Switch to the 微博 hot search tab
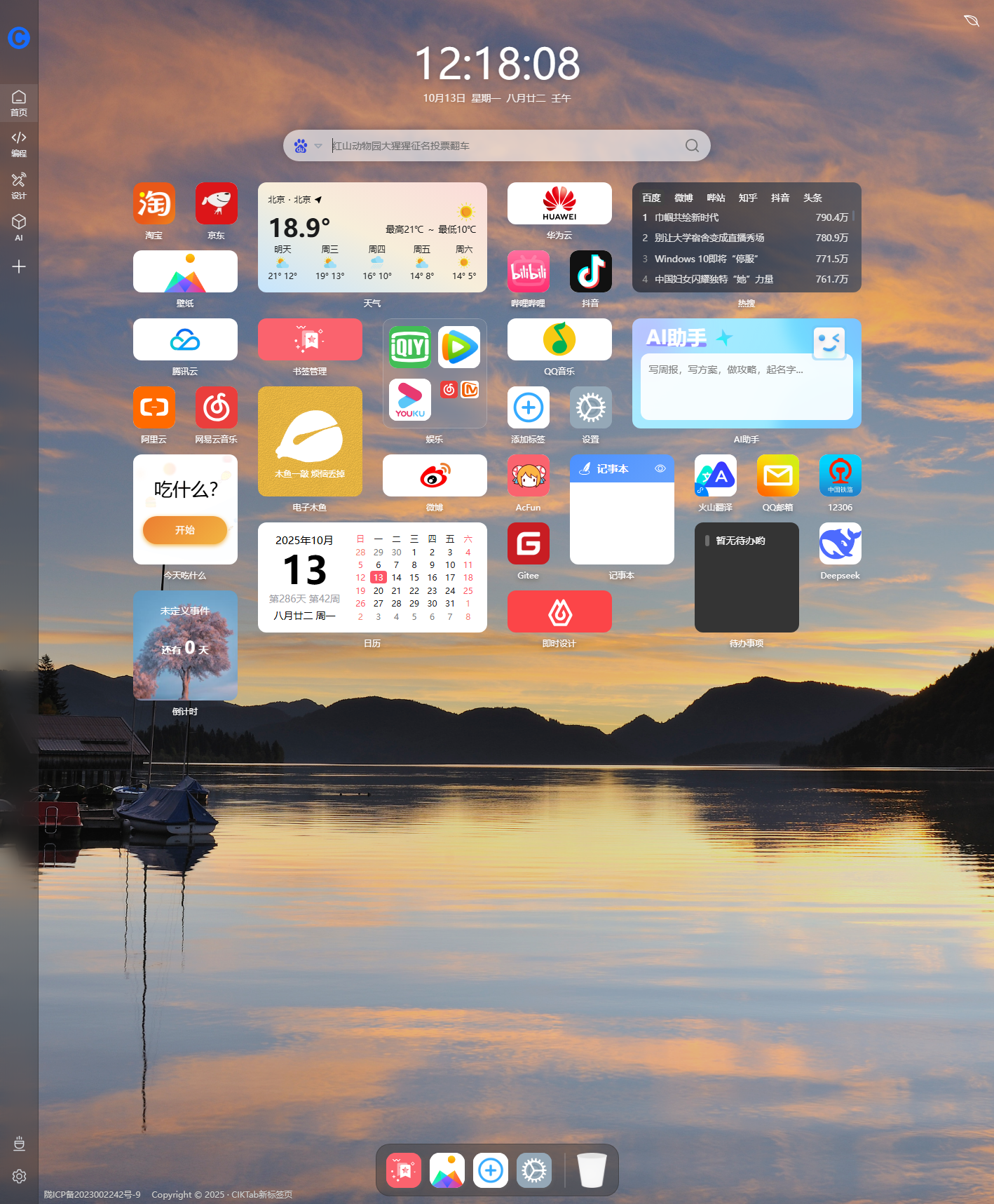This screenshot has width=994, height=1204. click(683, 198)
